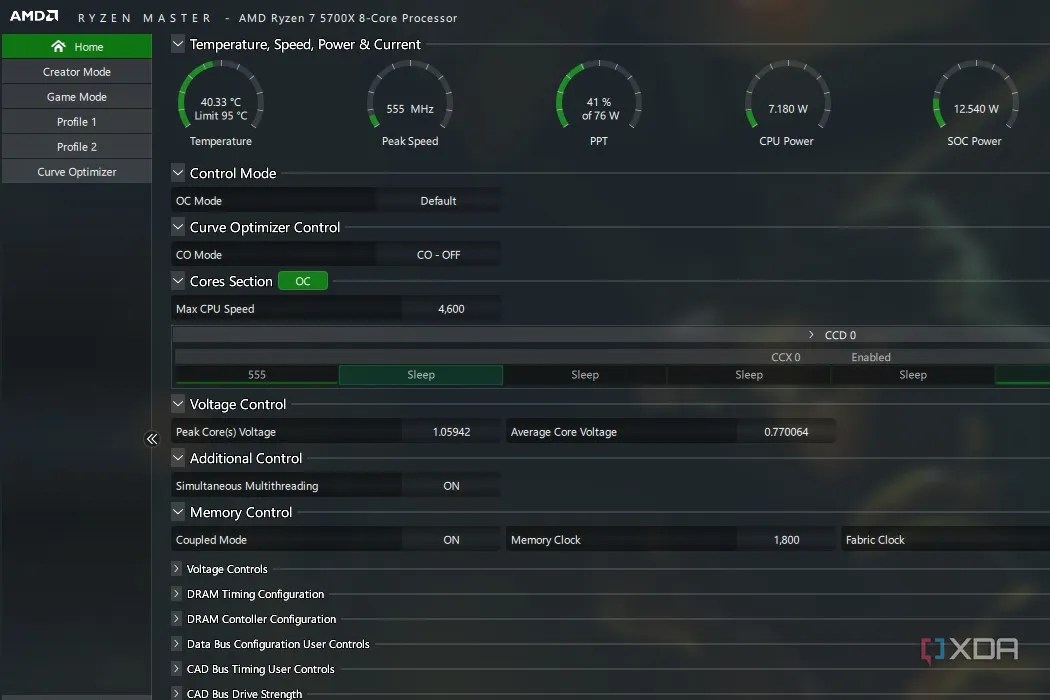Collapse the sidebar with the double-chevron icon
Viewport: 1050px width, 700px height.
152,439
